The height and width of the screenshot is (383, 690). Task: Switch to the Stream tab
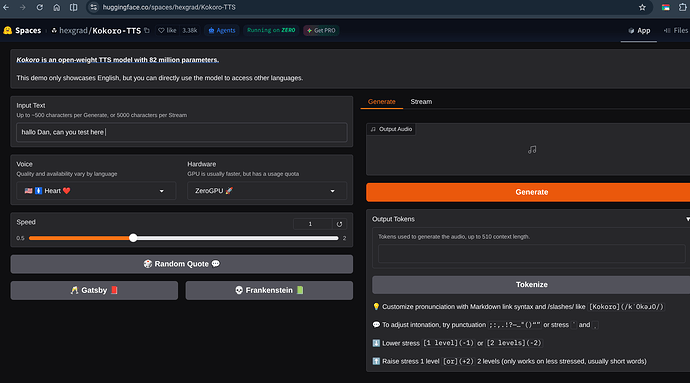[x=421, y=102]
